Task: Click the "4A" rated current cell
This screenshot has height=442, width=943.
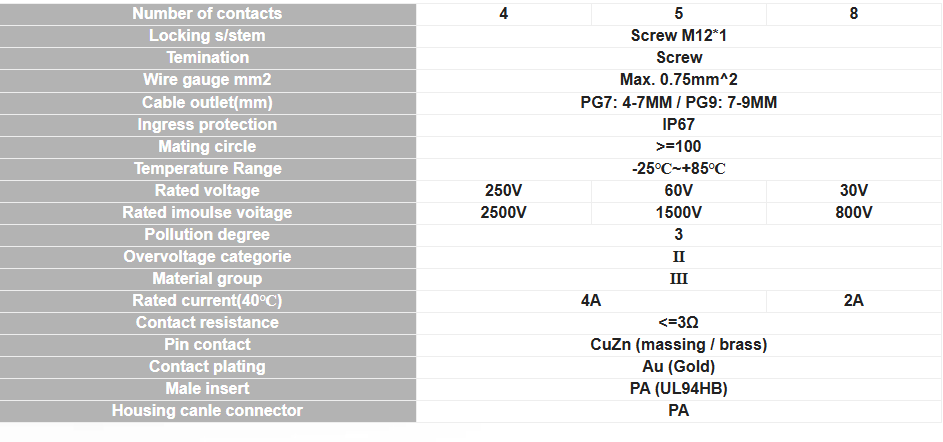Action: coord(591,301)
